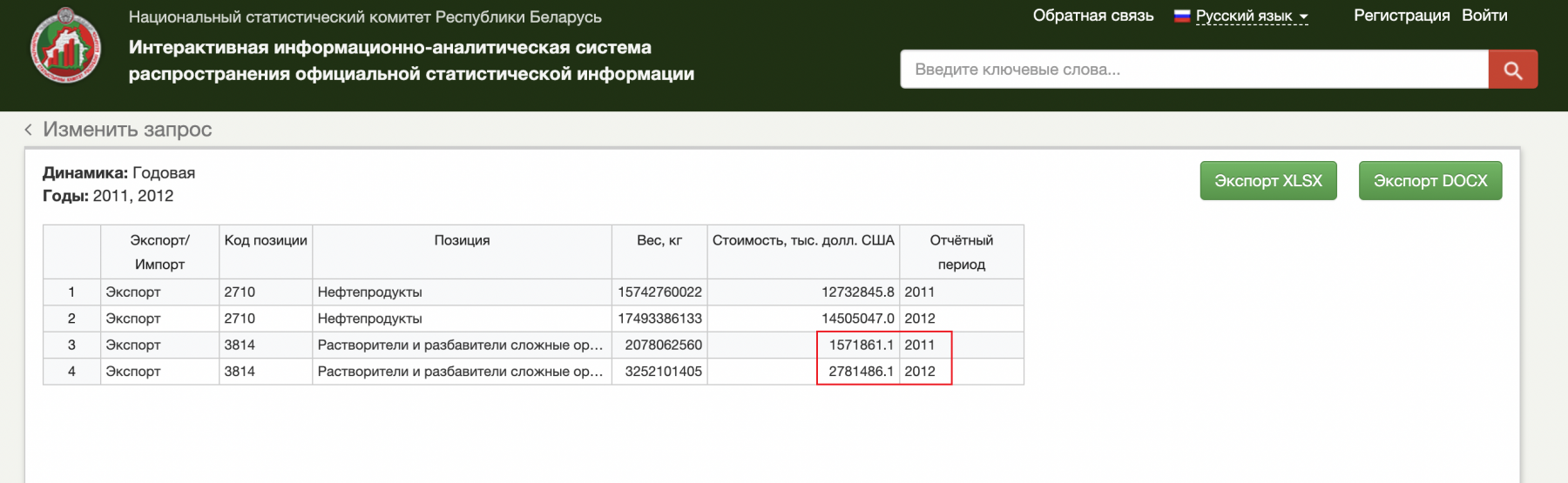Screen dimensions: 1568x483
Task: Click period 2012 in row 2
Action: tap(920, 319)
